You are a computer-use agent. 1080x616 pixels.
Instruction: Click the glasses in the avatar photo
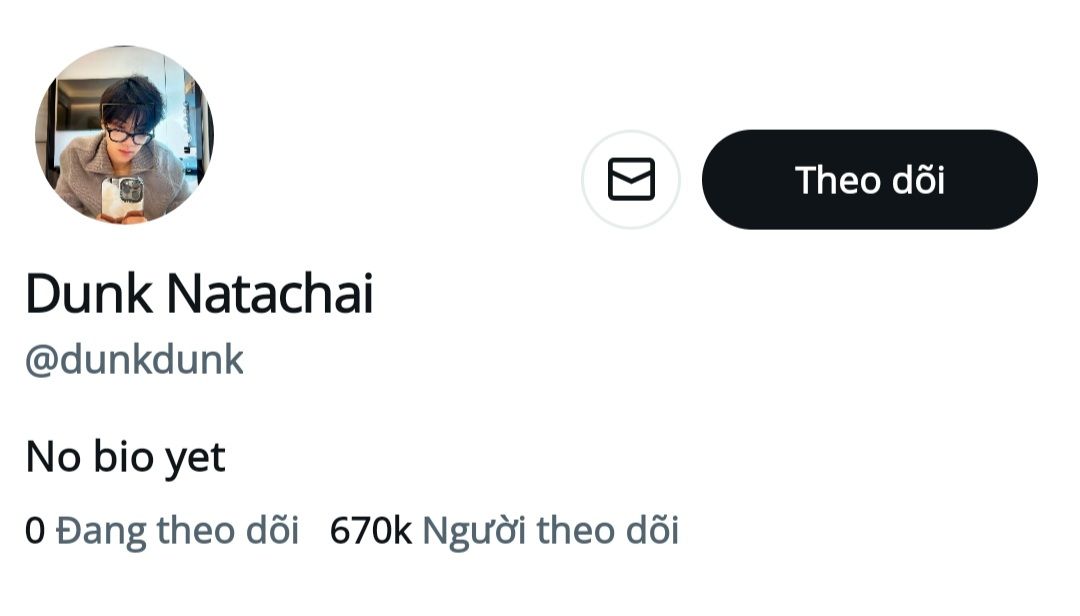point(130,135)
